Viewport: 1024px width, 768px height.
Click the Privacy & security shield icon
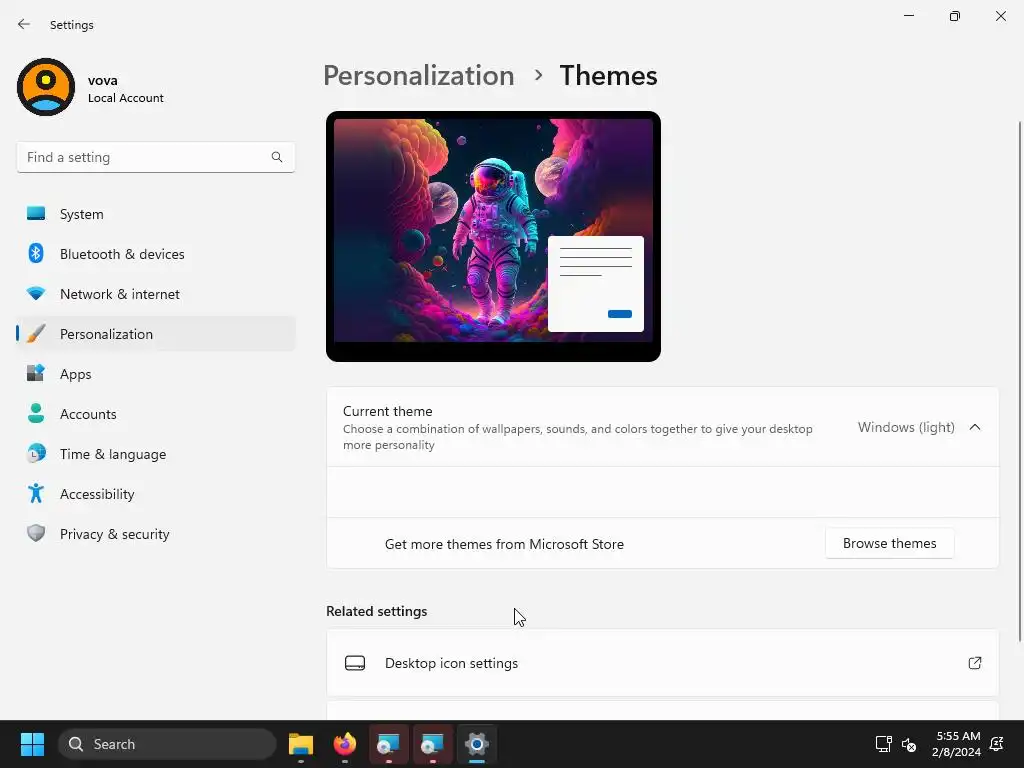(36, 533)
